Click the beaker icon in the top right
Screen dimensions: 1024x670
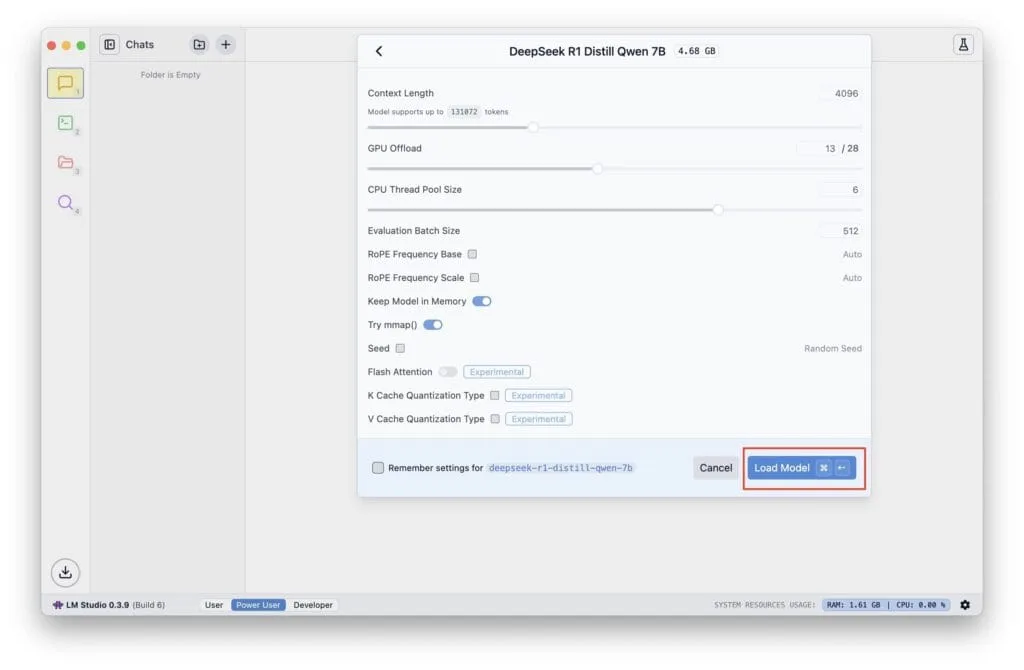pos(962,45)
